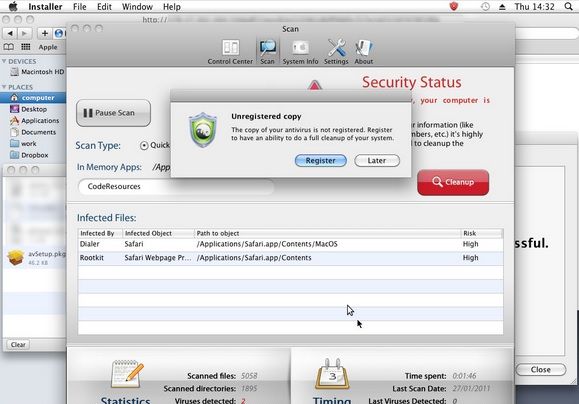Click the eject menu bar icon
Viewport: 579px width, 404px height.
(x=502, y=7)
